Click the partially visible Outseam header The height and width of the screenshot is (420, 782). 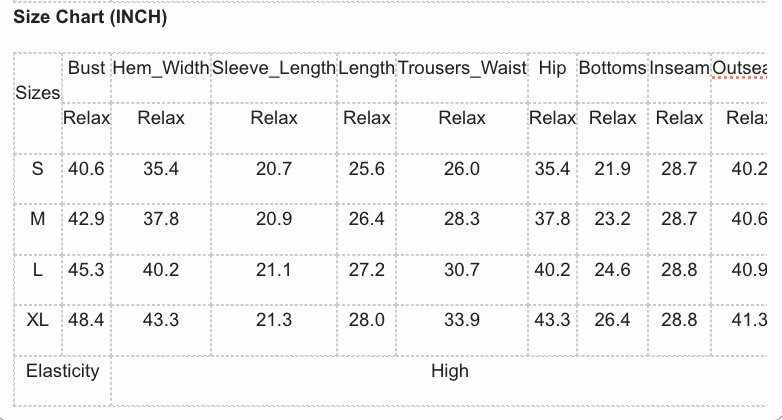tap(740, 68)
